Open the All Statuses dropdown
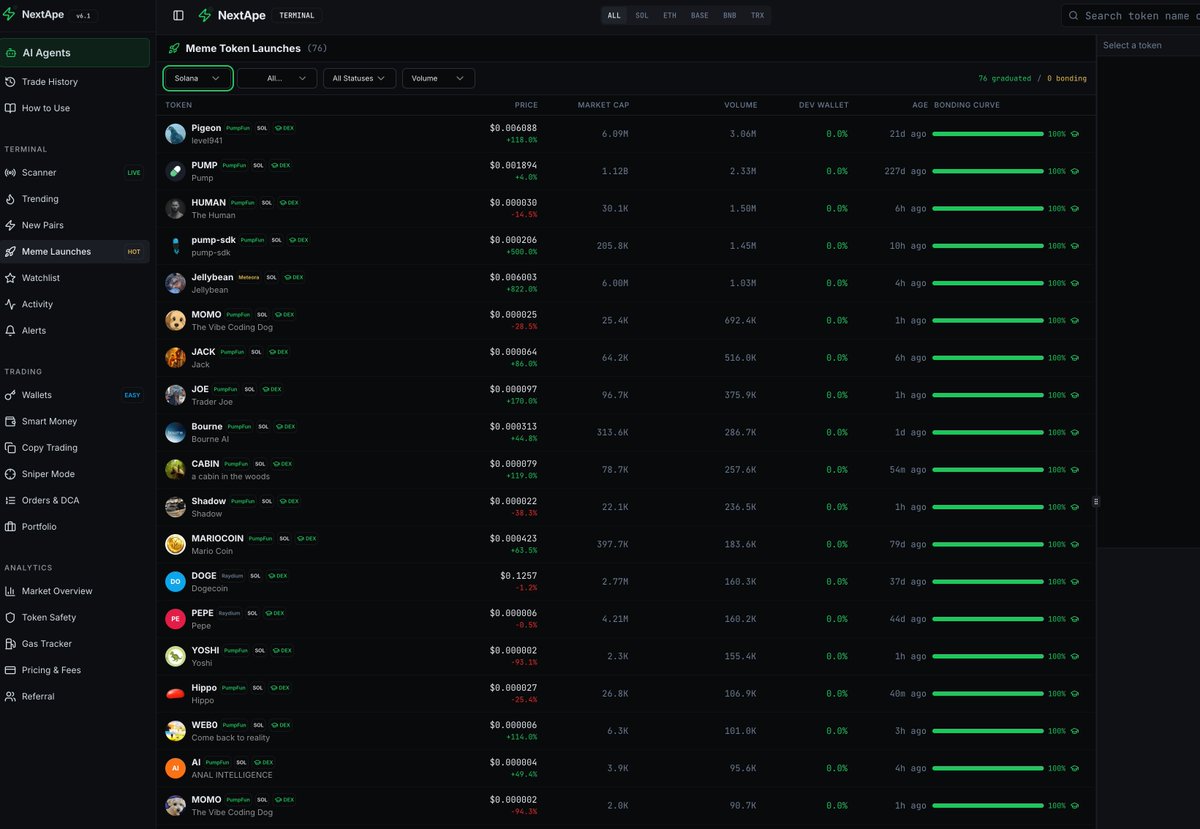1200x829 pixels. (x=359, y=78)
